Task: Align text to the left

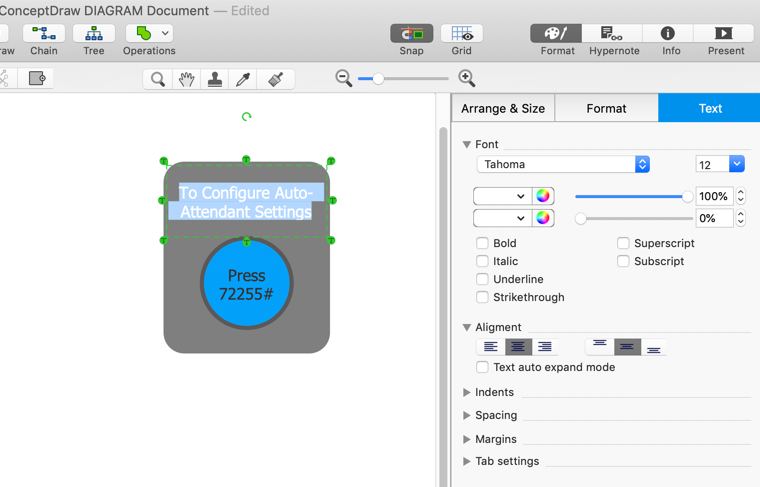Action: (x=490, y=347)
